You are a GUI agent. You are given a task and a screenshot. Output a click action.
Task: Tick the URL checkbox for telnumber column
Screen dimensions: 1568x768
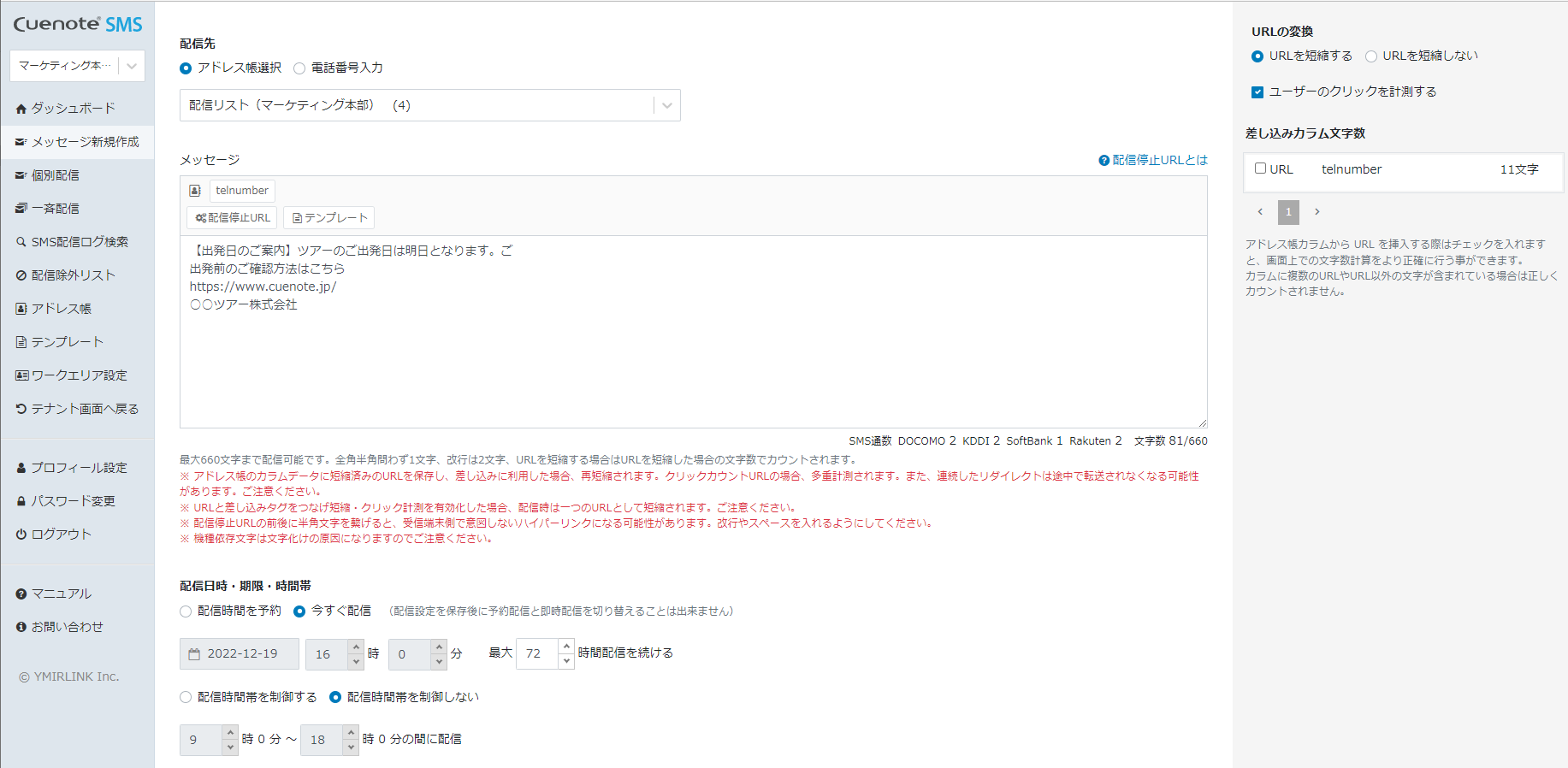click(1260, 168)
